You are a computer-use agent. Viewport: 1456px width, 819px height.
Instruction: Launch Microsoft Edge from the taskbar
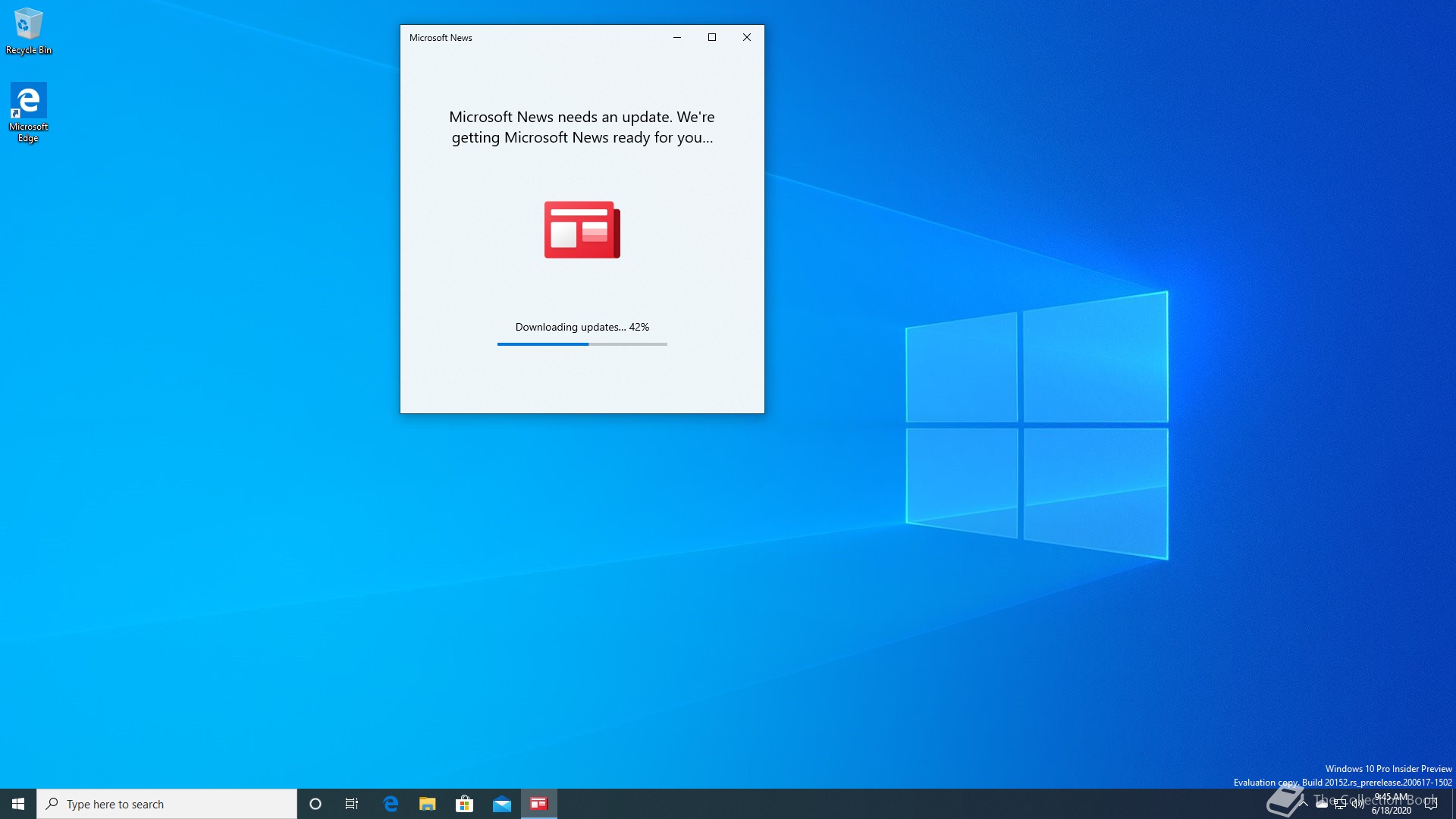(391, 804)
